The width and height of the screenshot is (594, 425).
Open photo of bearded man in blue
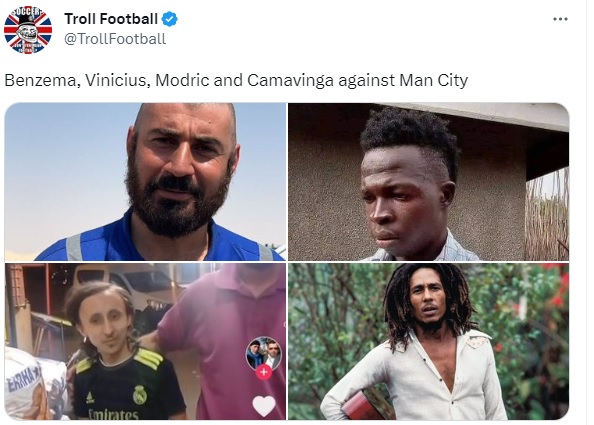point(145,182)
